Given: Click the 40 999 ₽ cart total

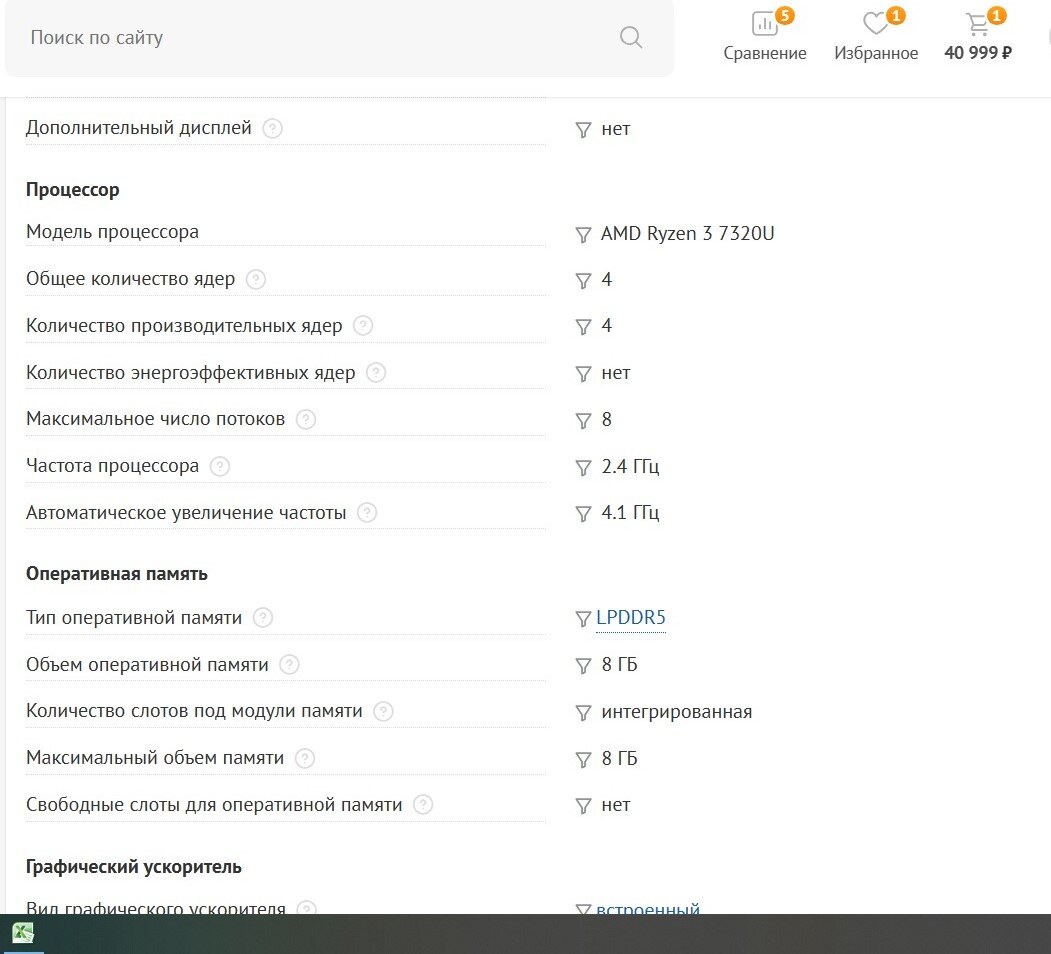Looking at the screenshot, I should (978, 52).
